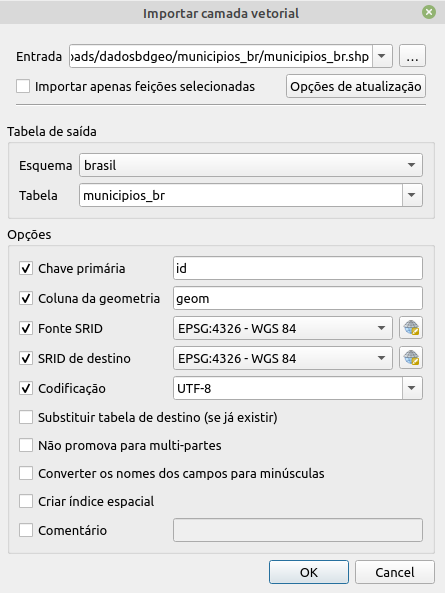
Task: Enable Não promova para multi-partes
Action: (26, 446)
